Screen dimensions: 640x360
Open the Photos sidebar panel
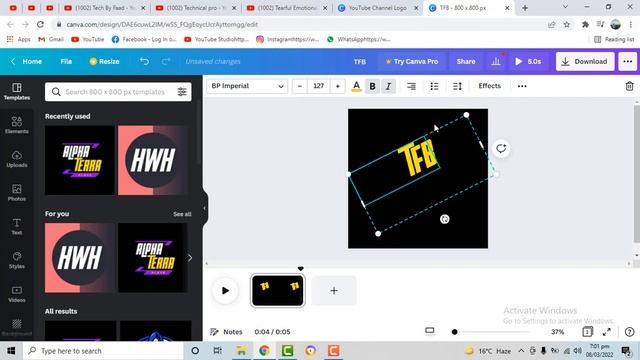(17, 193)
